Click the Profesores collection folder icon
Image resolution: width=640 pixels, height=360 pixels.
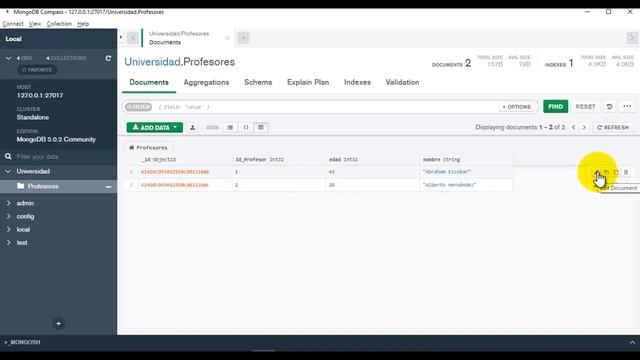coord(21,186)
